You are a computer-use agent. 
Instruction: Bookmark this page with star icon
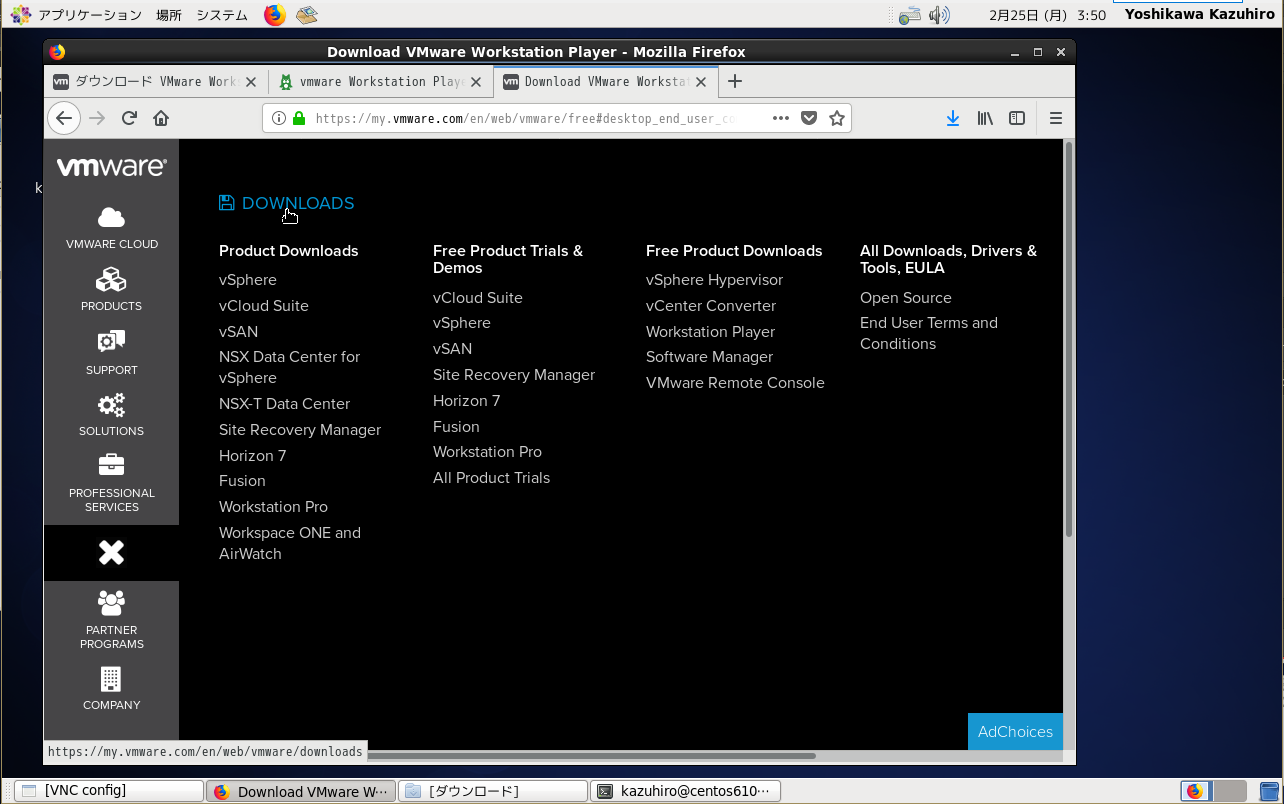(x=837, y=118)
